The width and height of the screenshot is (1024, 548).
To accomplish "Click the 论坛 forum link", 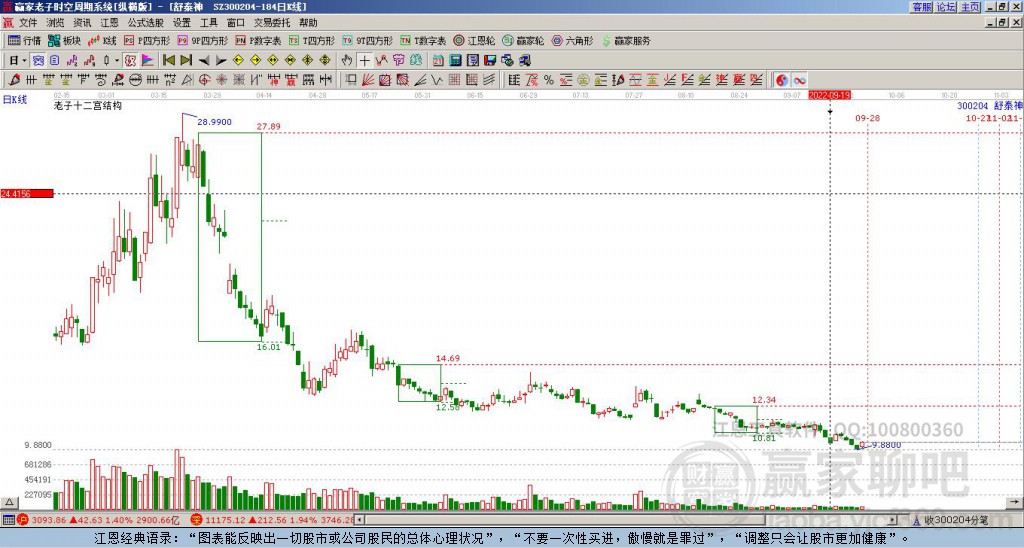I will click(x=946, y=7).
